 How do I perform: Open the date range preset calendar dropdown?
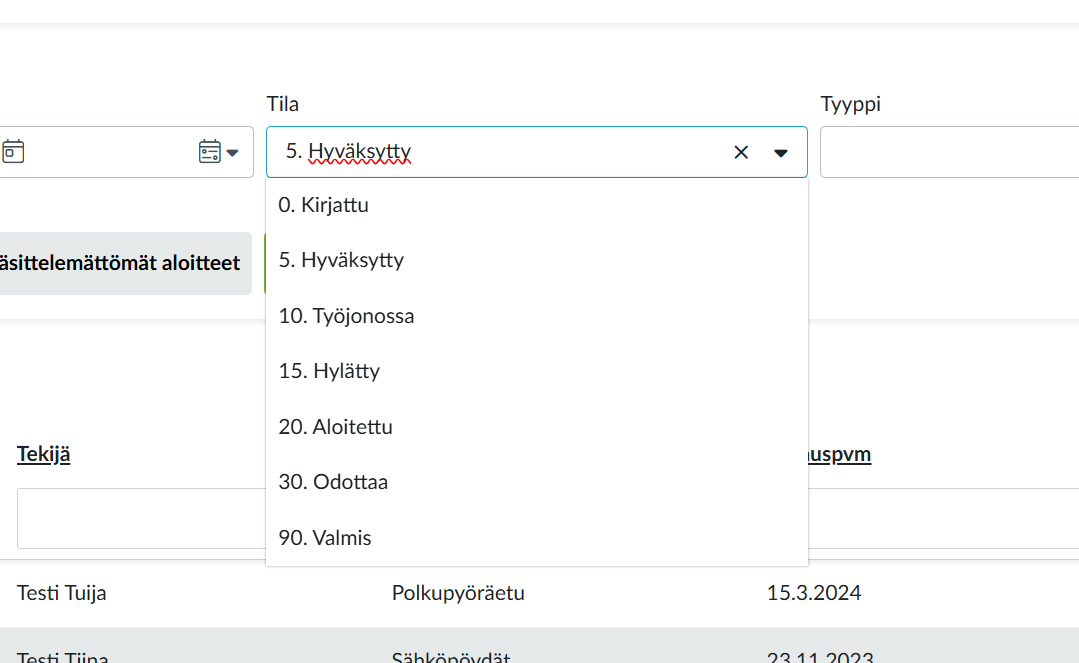[x=219, y=152]
